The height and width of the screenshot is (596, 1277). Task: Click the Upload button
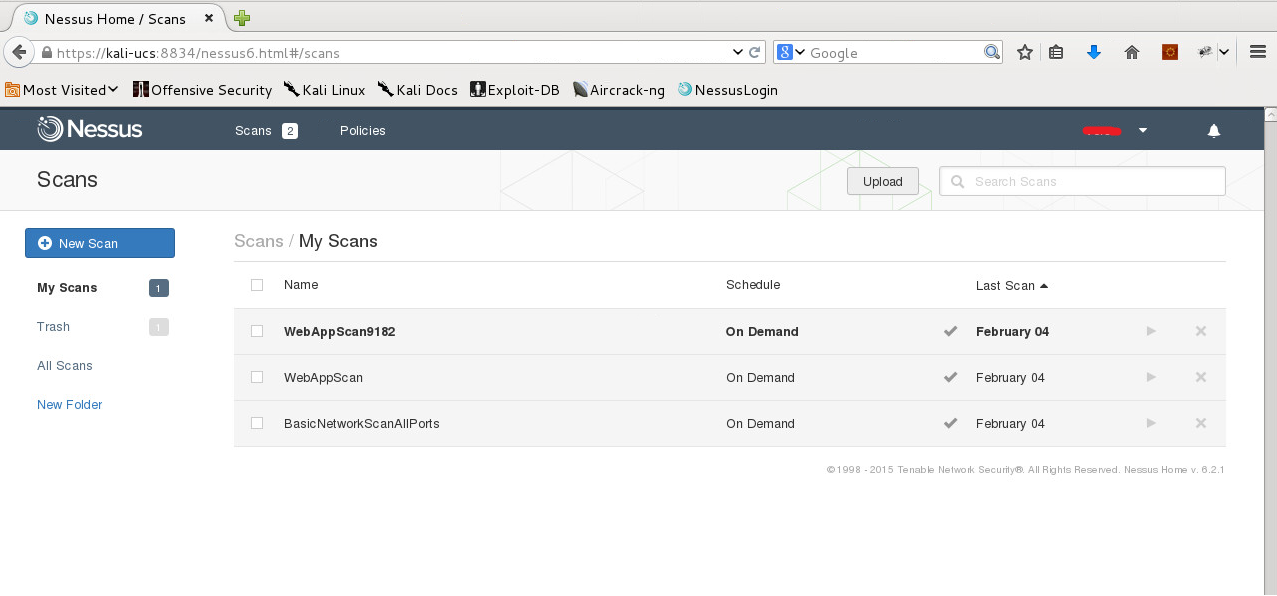coord(883,181)
